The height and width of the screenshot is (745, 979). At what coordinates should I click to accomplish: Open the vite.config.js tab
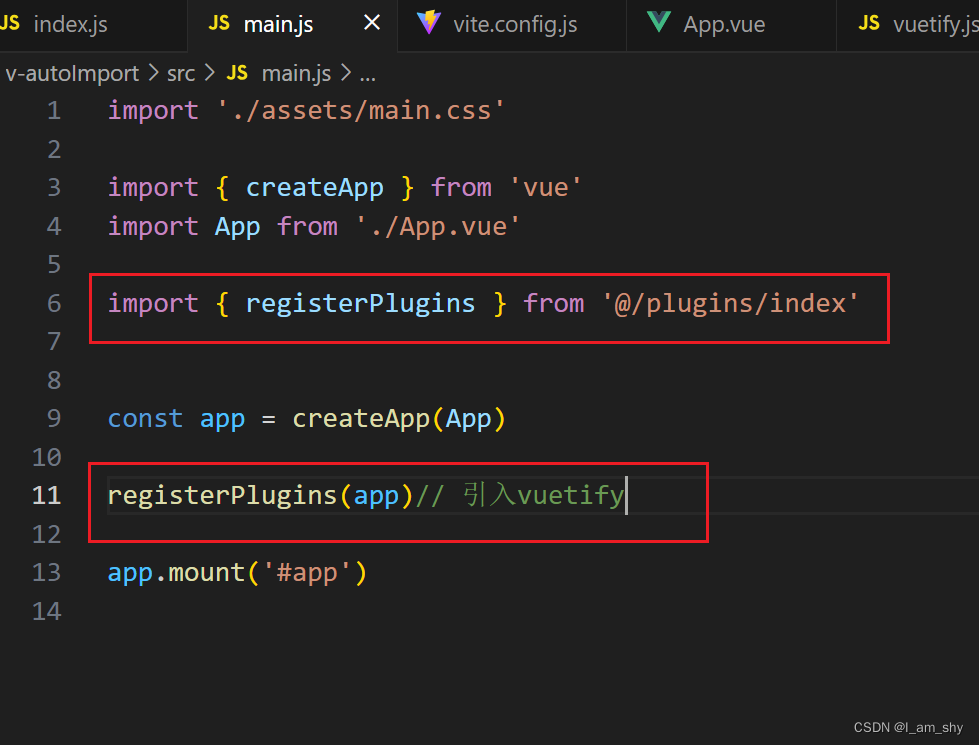click(511, 25)
